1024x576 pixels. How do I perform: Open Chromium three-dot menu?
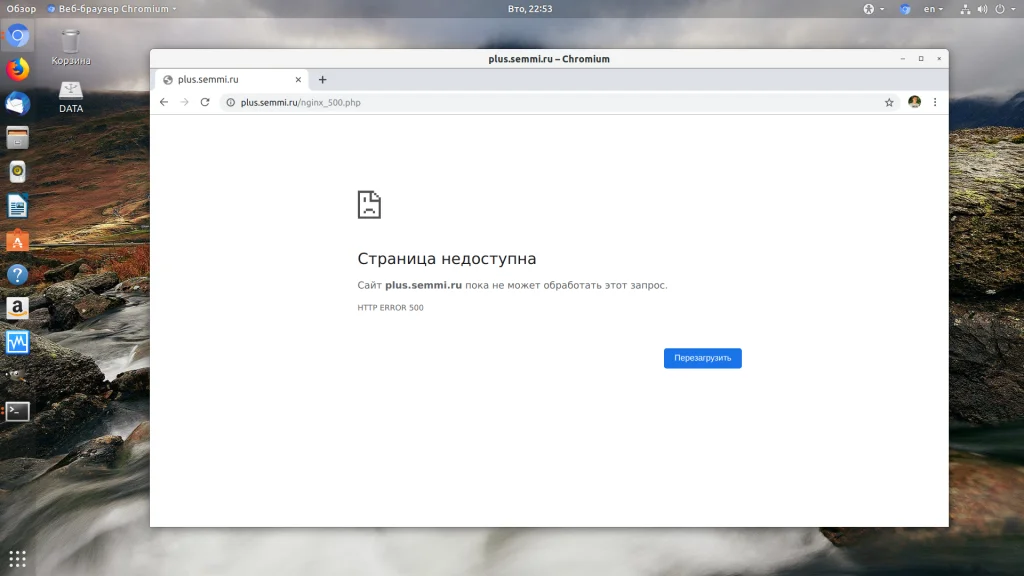[935, 103]
